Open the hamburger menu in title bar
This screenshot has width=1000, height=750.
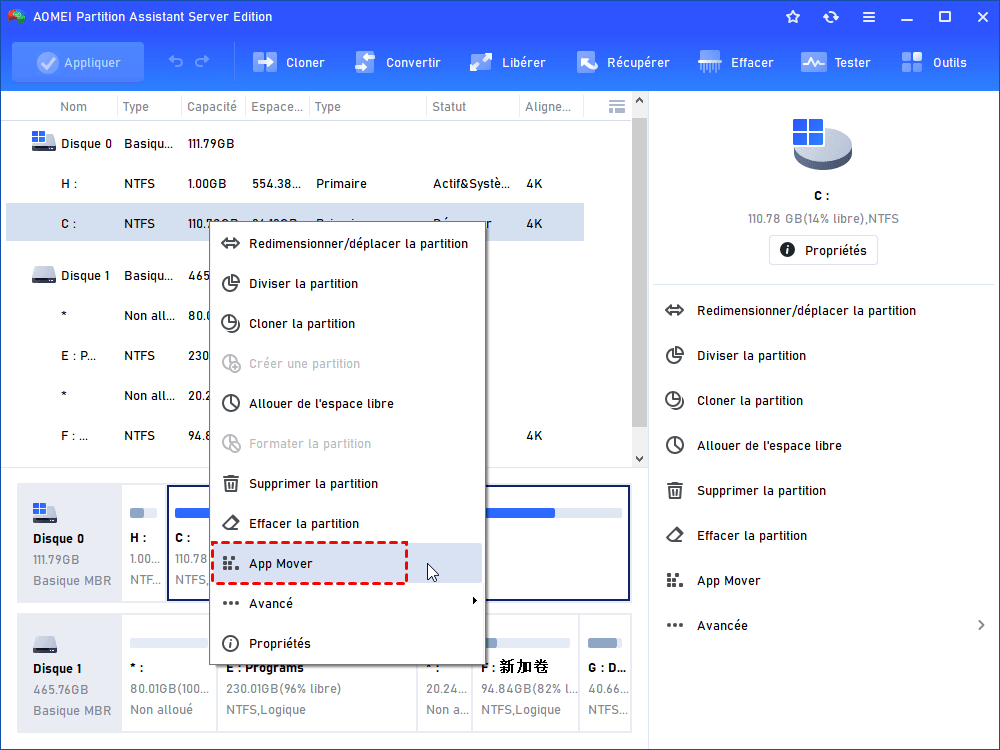tap(869, 17)
